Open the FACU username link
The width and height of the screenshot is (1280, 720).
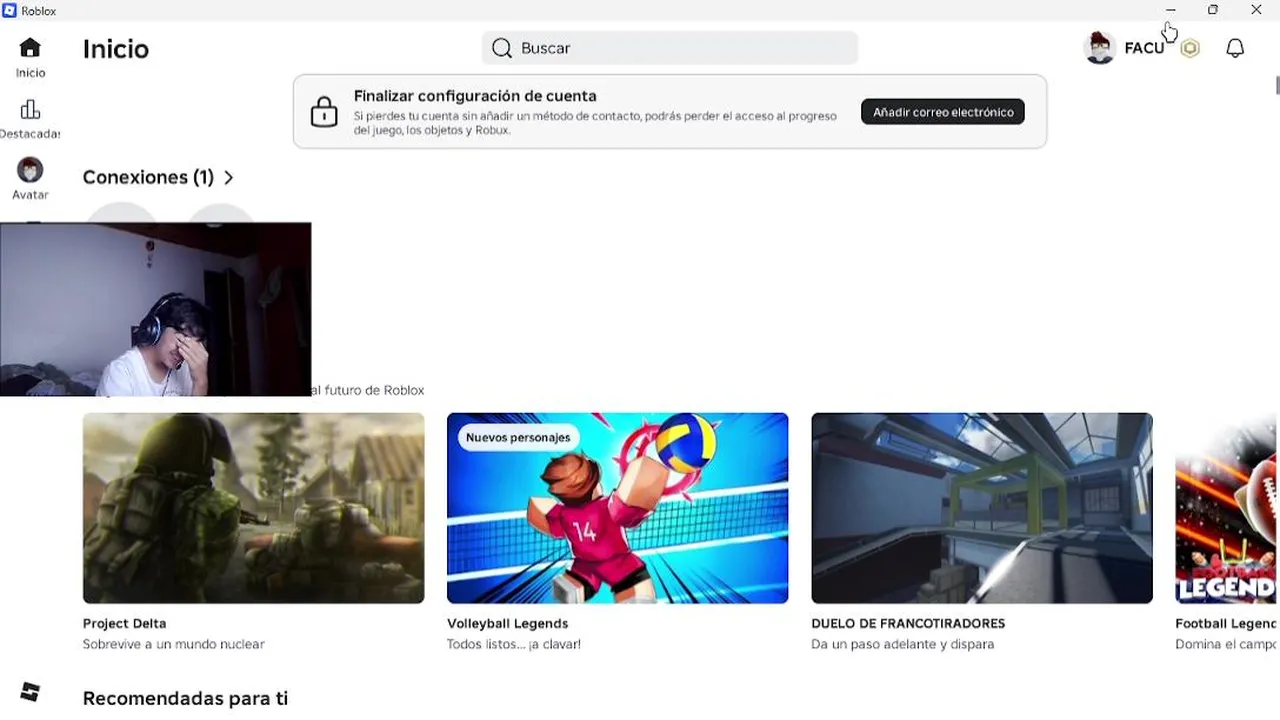point(1144,48)
